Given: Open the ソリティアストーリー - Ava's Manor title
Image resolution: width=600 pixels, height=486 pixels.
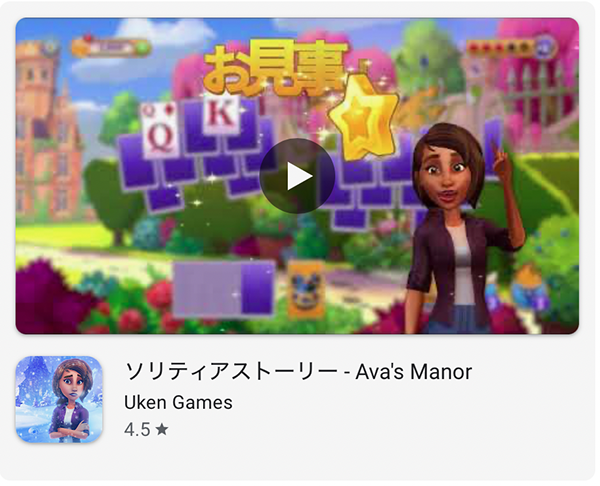Looking at the screenshot, I should click(298, 371).
